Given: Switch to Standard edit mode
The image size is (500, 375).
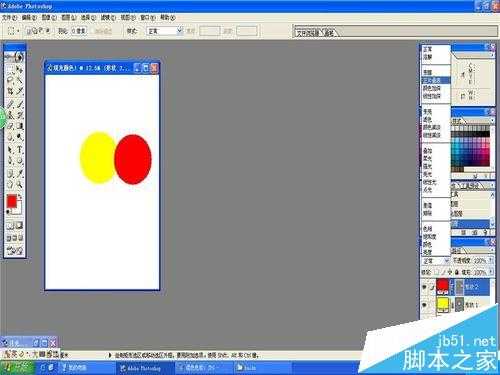Looking at the screenshot, I should pos(10,226).
